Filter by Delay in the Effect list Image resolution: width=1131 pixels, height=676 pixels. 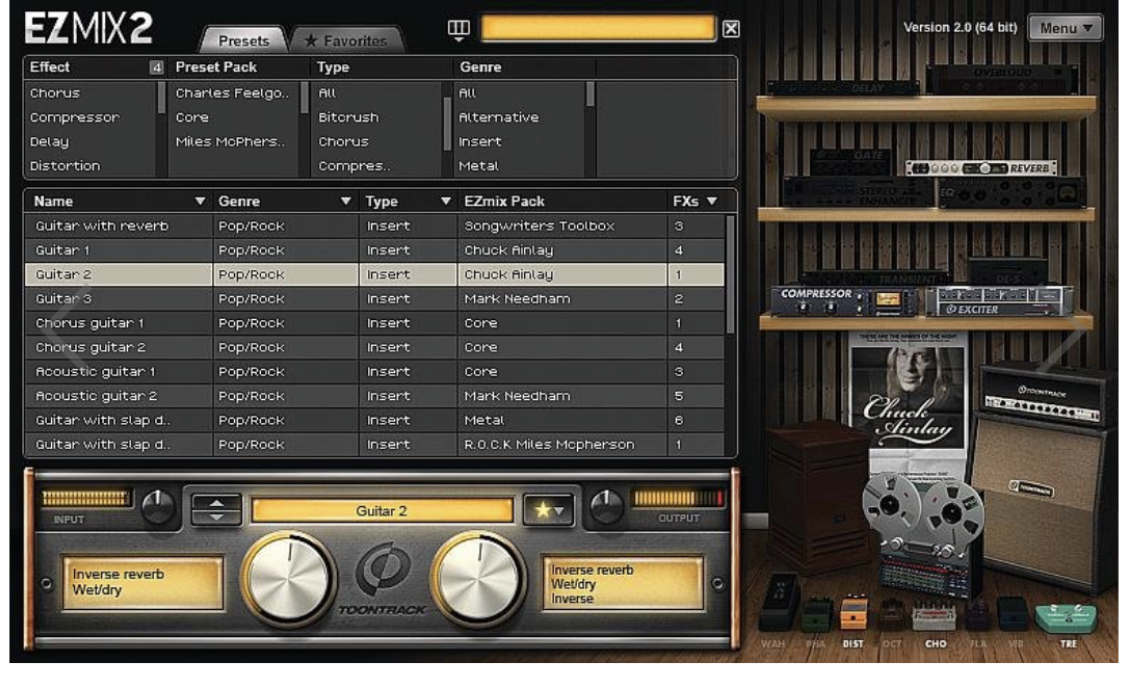pos(49,142)
